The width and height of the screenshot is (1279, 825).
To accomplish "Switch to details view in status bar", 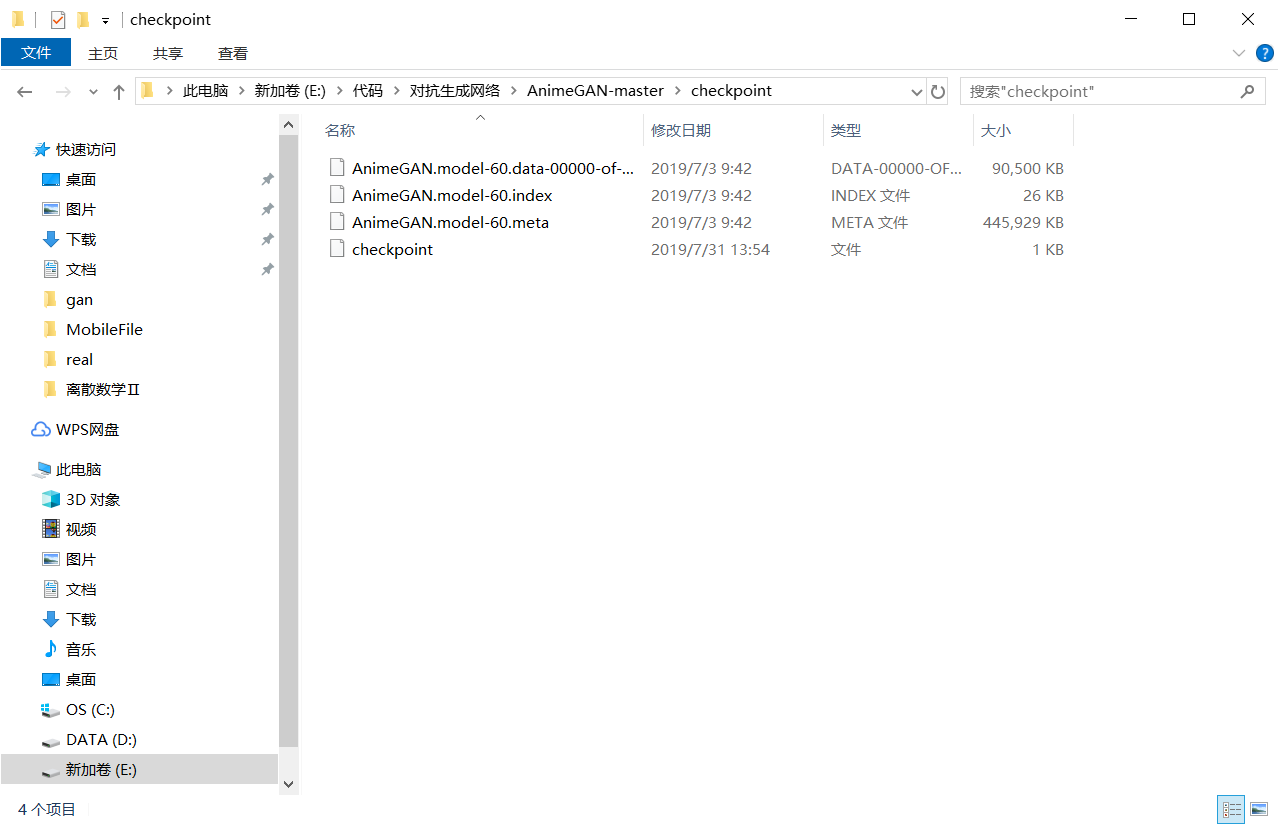I will coord(1231,809).
